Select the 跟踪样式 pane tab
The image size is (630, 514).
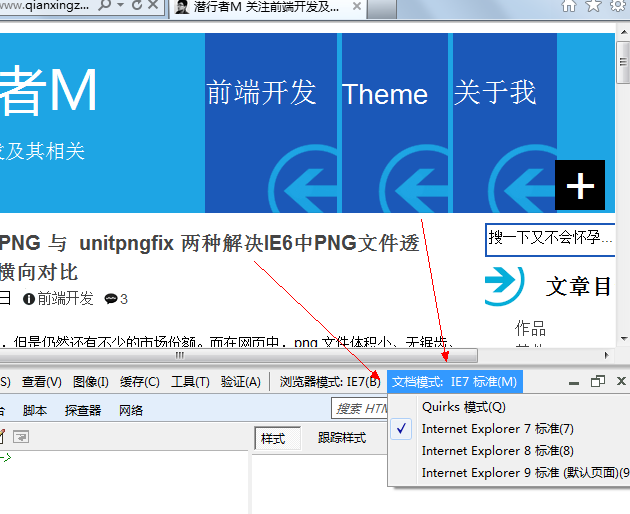coord(342,438)
